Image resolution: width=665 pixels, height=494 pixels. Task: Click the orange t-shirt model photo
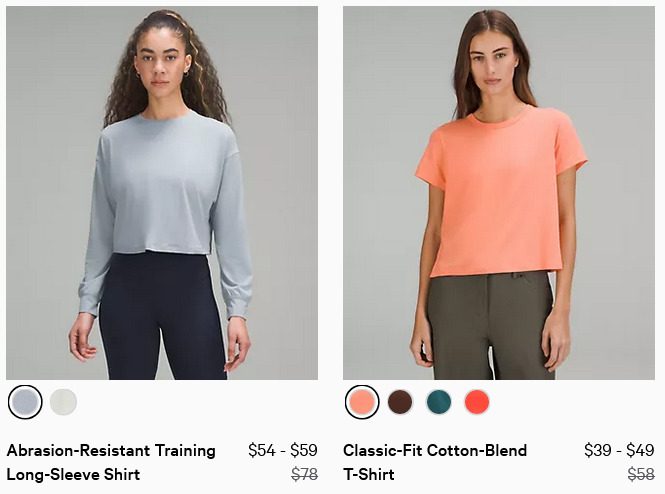point(499,193)
